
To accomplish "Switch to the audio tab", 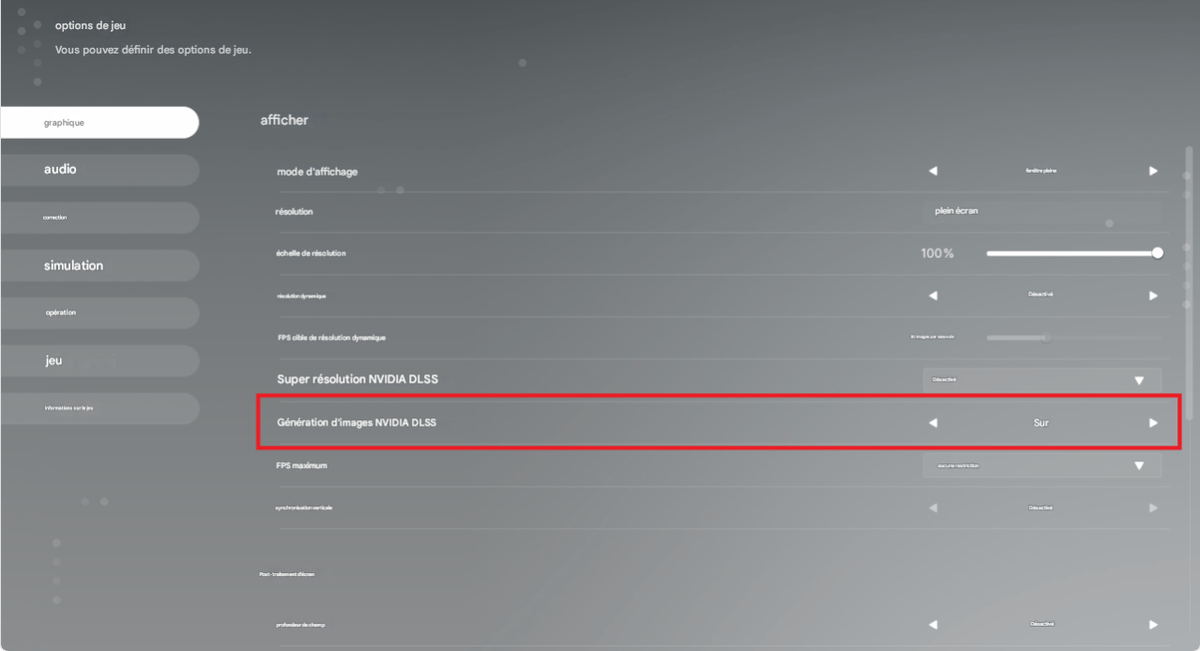I will click(99, 170).
